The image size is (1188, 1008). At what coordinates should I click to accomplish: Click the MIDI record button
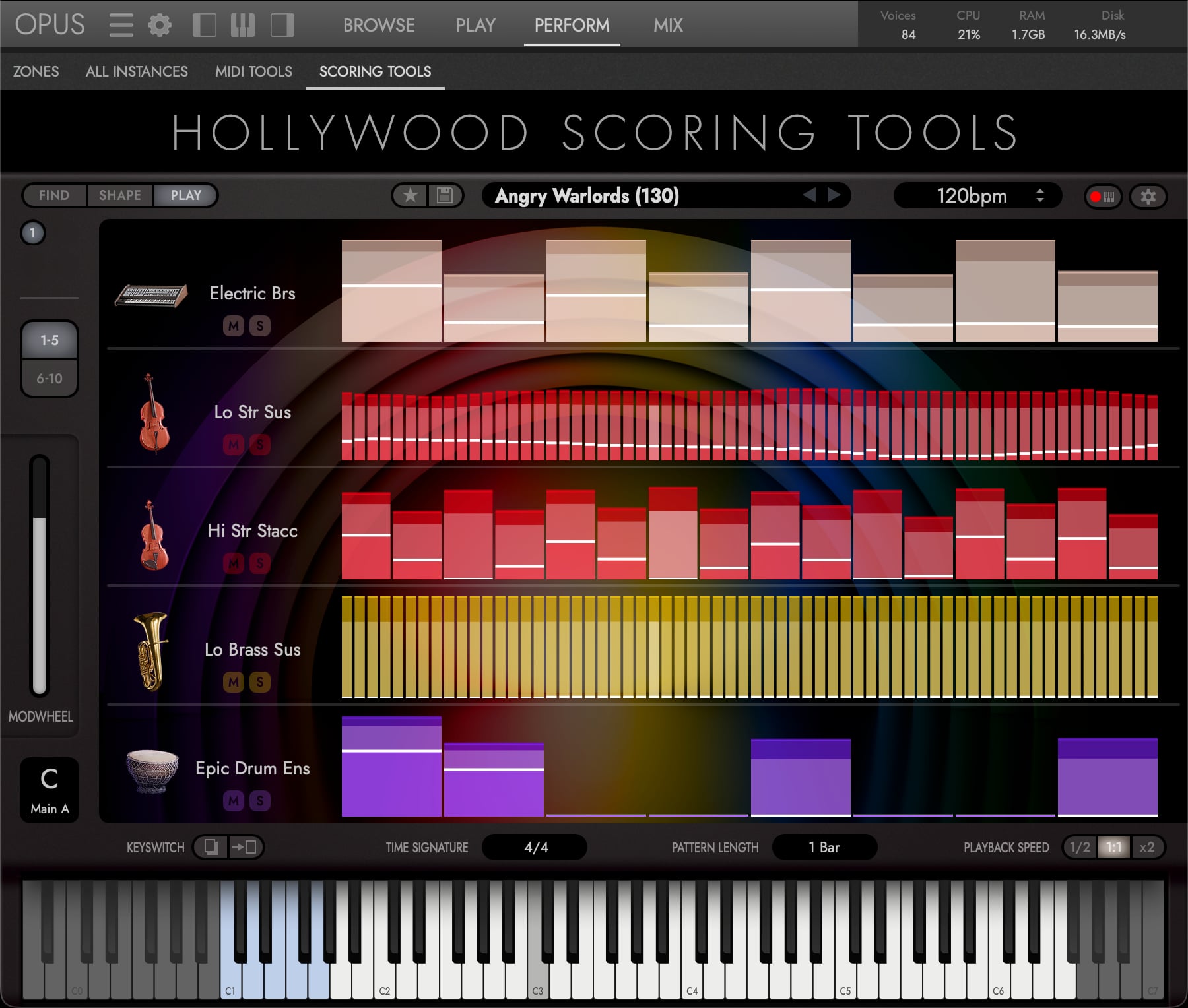[1103, 197]
